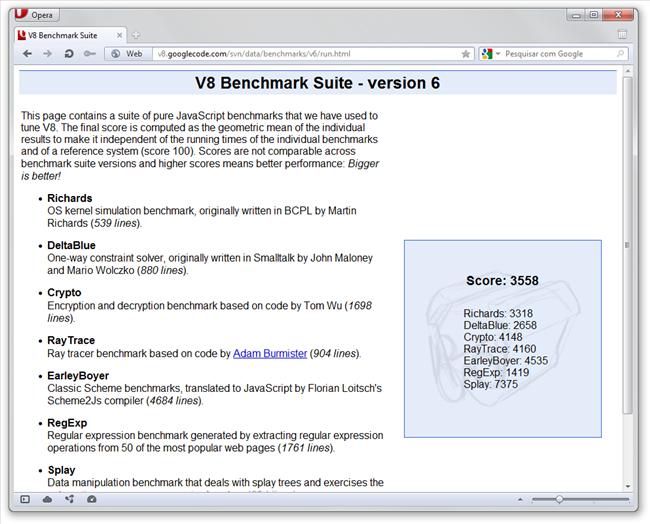Click the password wand key icon
The image size is (650, 524).
click(90, 54)
